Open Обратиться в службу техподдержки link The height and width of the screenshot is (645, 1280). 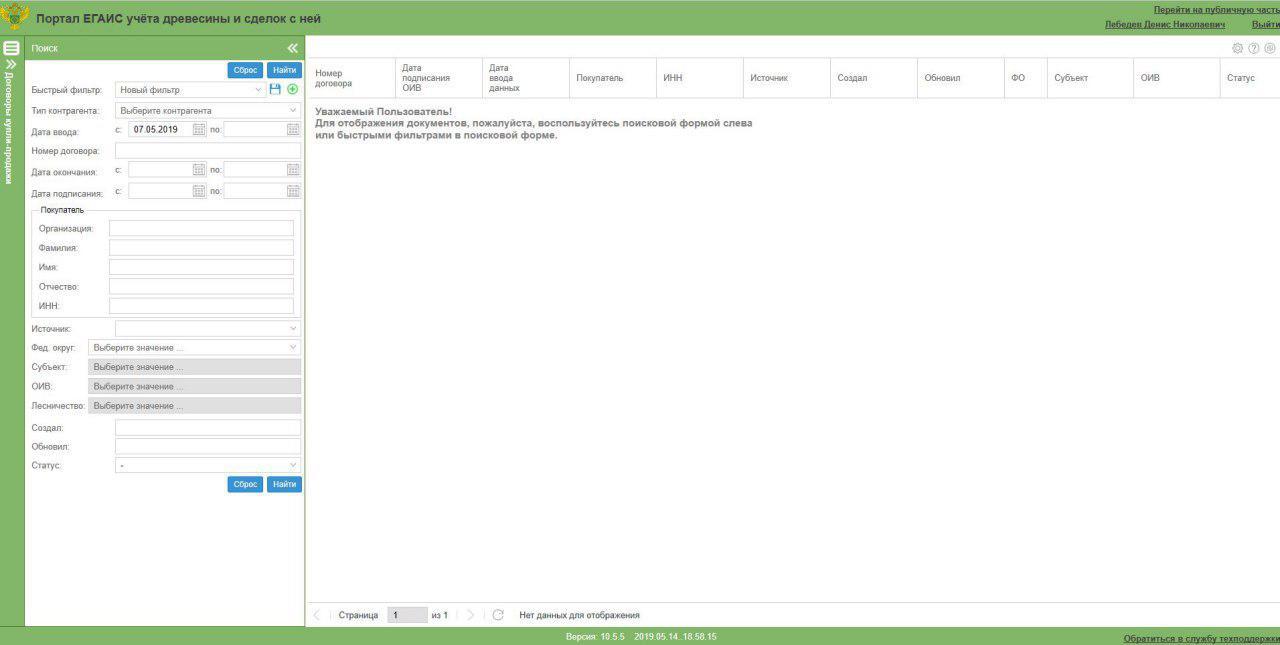(1201, 638)
